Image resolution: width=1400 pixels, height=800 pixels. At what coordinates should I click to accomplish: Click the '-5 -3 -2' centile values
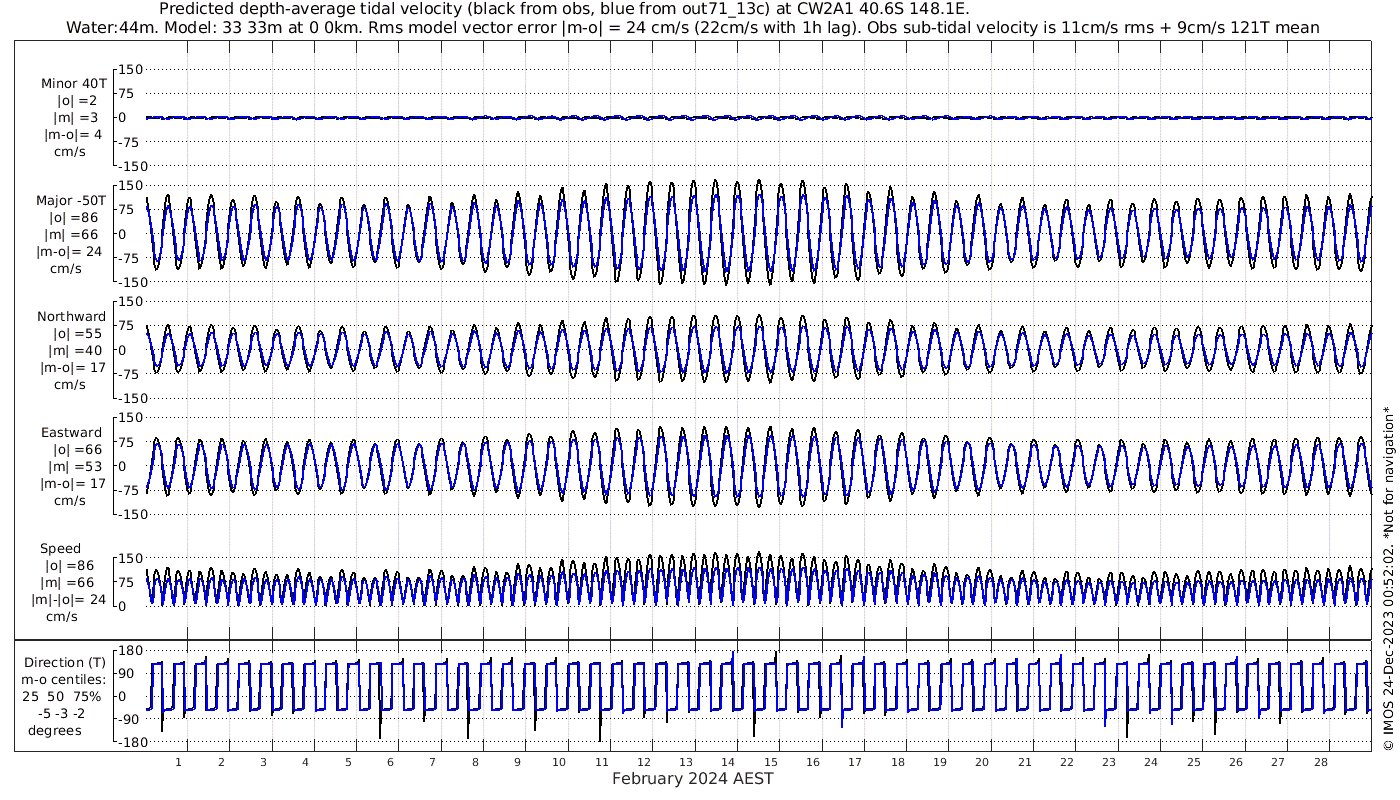[62, 714]
